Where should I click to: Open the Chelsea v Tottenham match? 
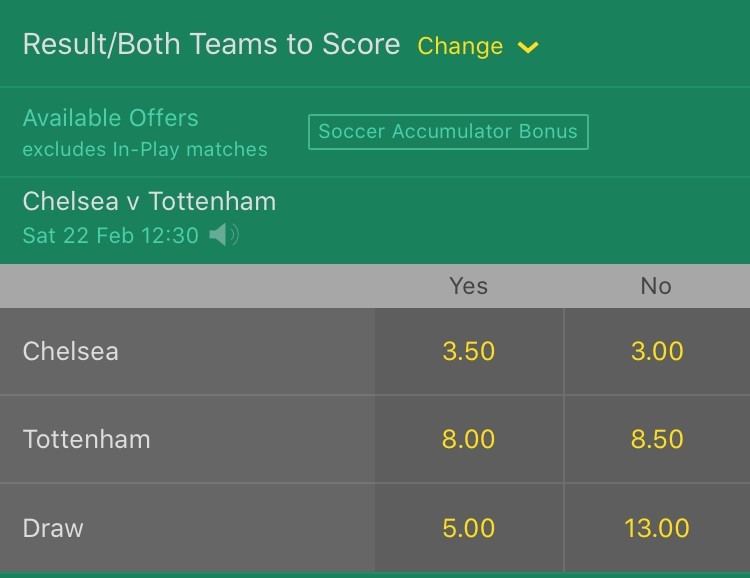149,201
